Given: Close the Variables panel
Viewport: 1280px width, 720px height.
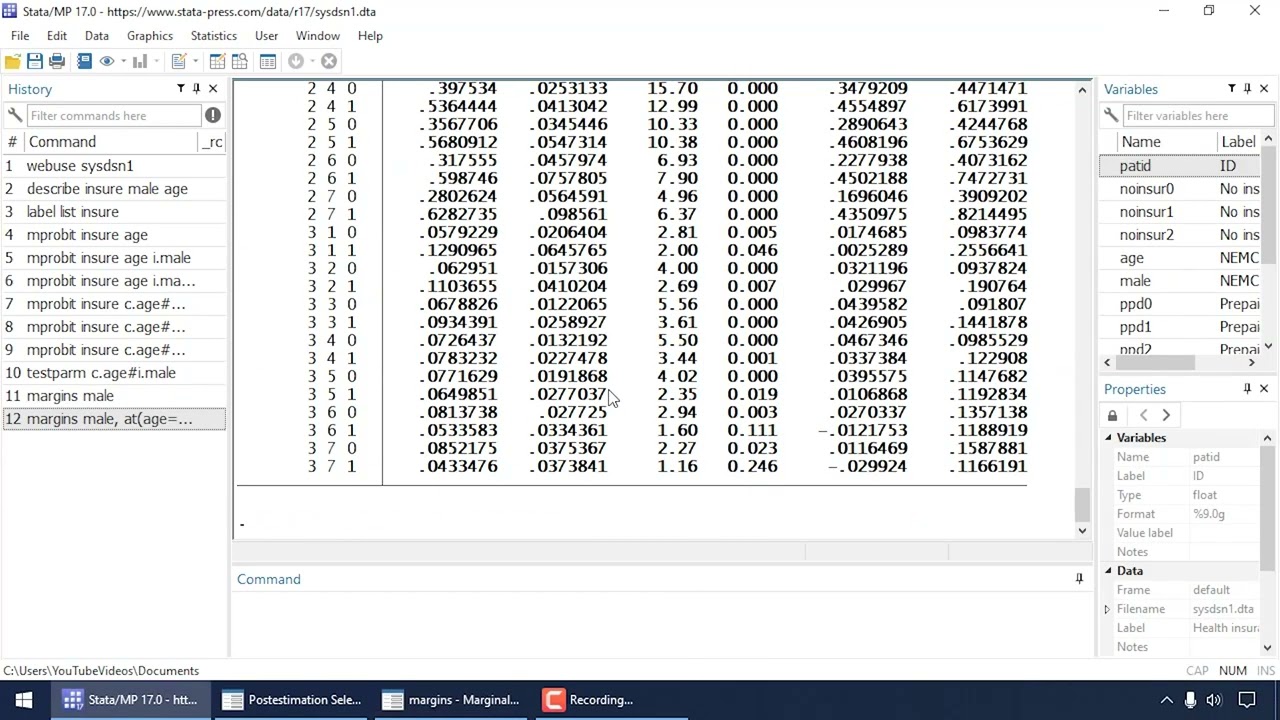Looking at the screenshot, I should [1264, 89].
